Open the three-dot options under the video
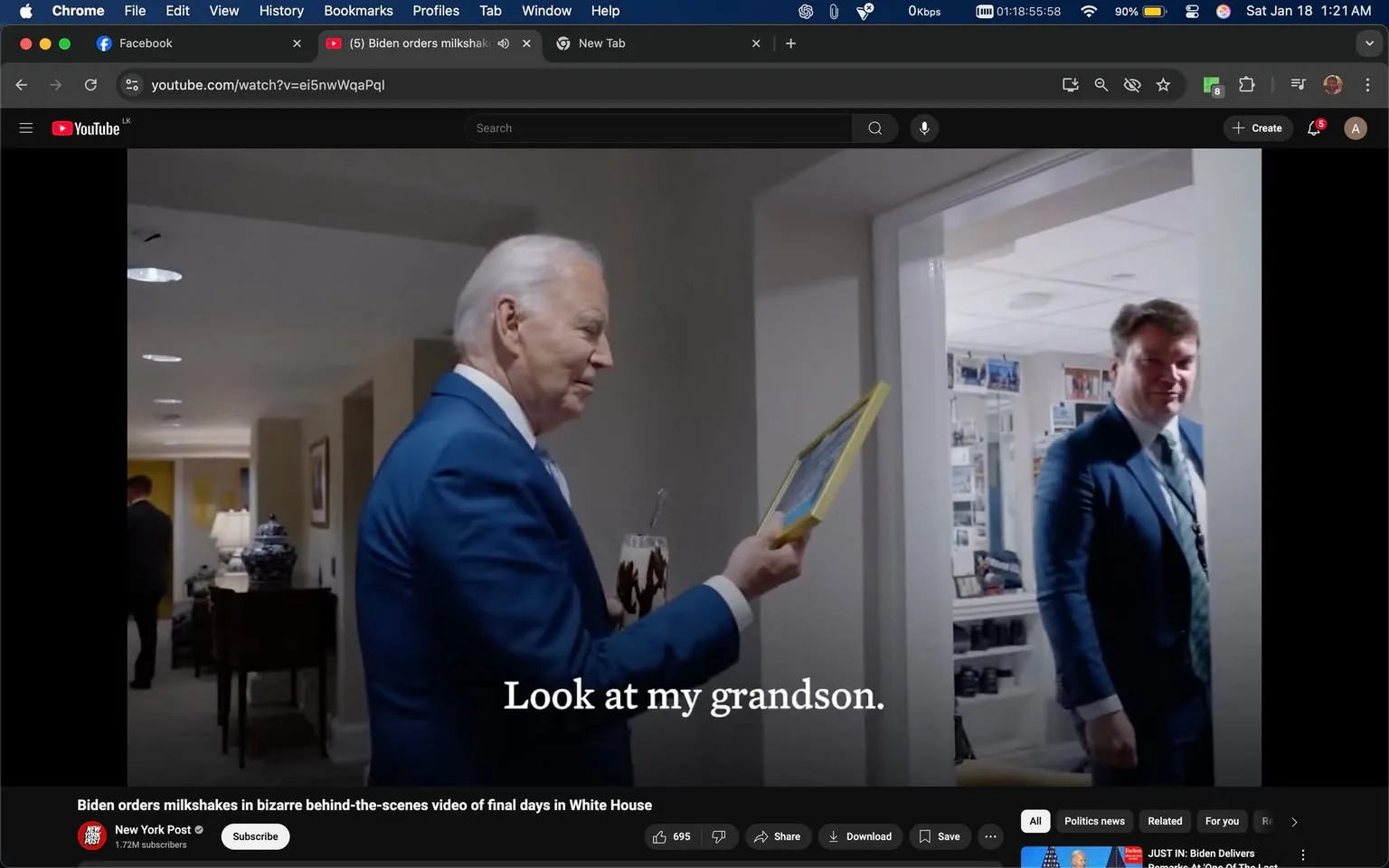1389x868 pixels. [x=989, y=836]
